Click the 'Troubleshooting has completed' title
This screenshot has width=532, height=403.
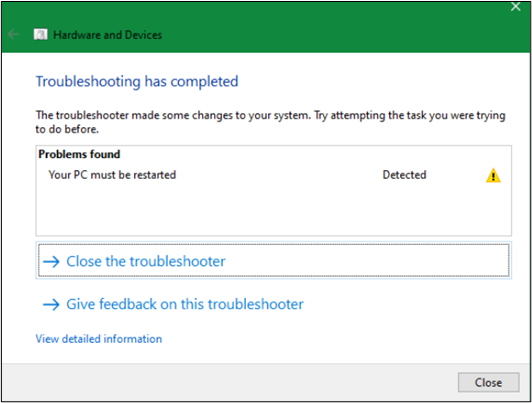click(137, 82)
